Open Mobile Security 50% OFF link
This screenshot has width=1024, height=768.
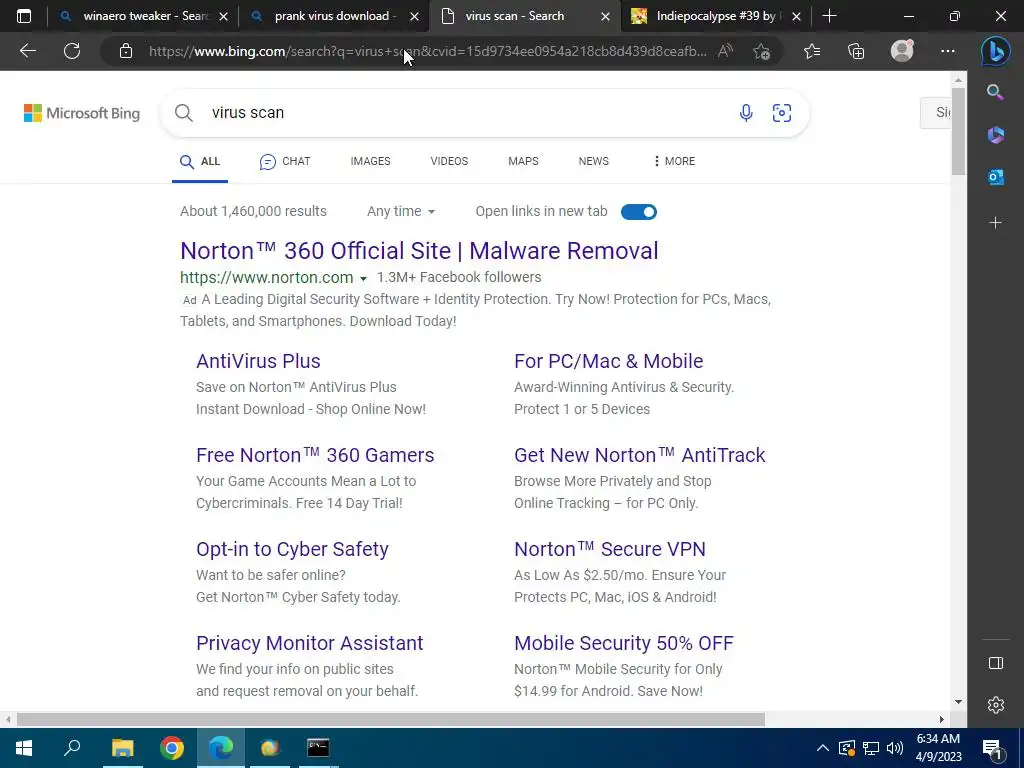pyautogui.click(x=624, y=643)
